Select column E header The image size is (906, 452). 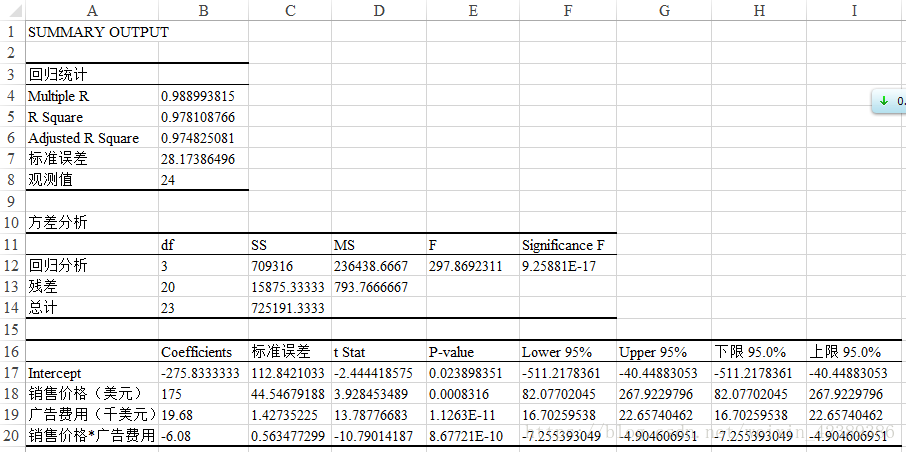pos(473,10)
